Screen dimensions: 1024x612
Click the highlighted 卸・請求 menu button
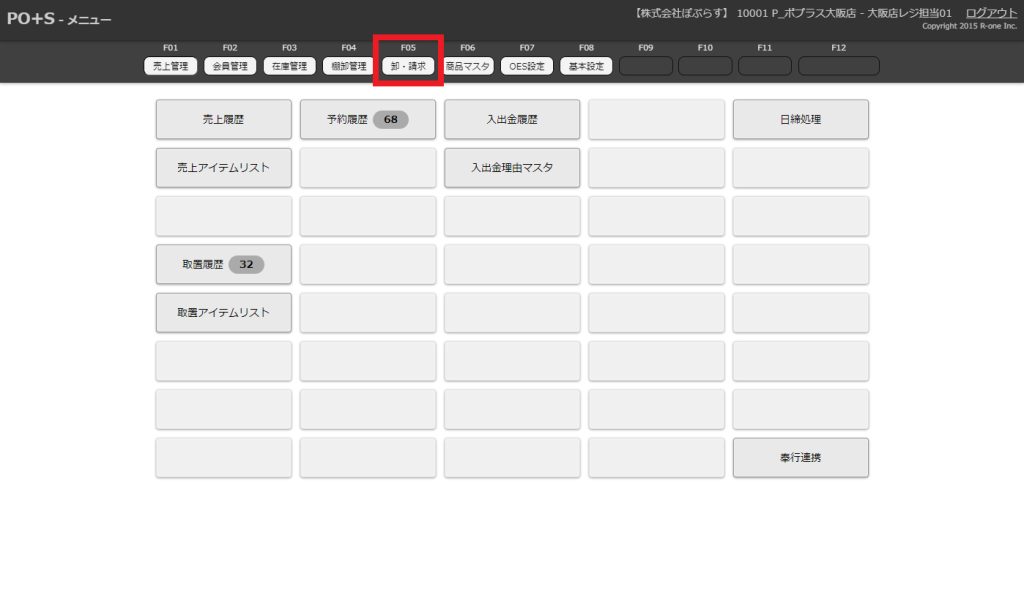click(x=408, y=67)
